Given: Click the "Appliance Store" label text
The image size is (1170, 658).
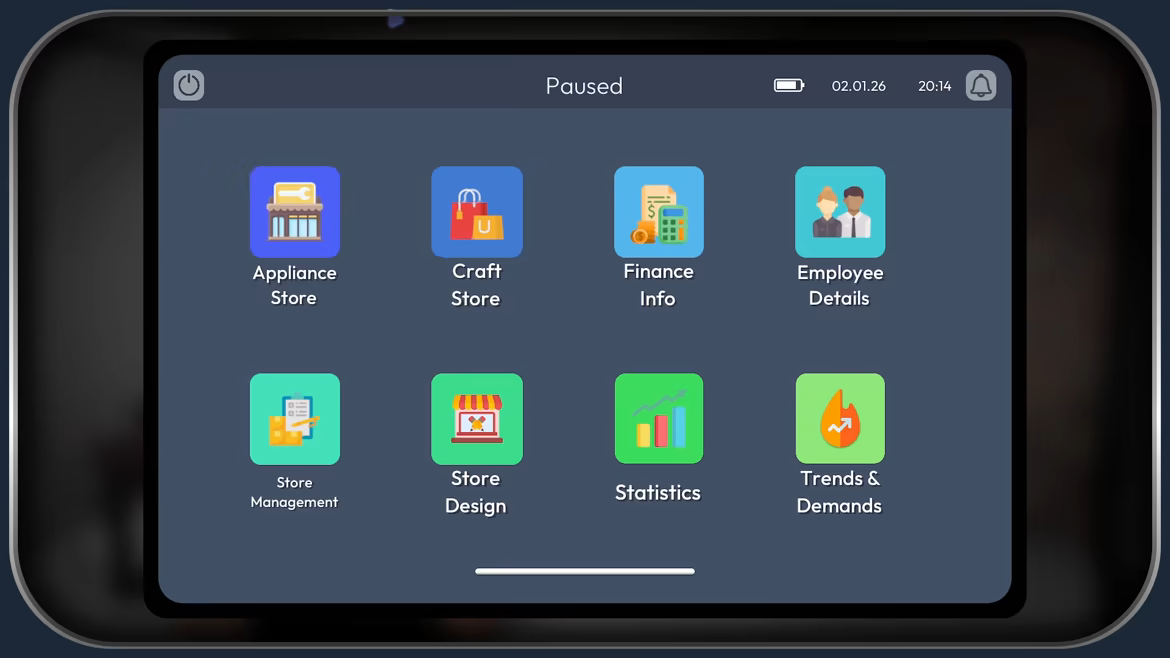Looking at the screenshot, I should pos(294,285).
